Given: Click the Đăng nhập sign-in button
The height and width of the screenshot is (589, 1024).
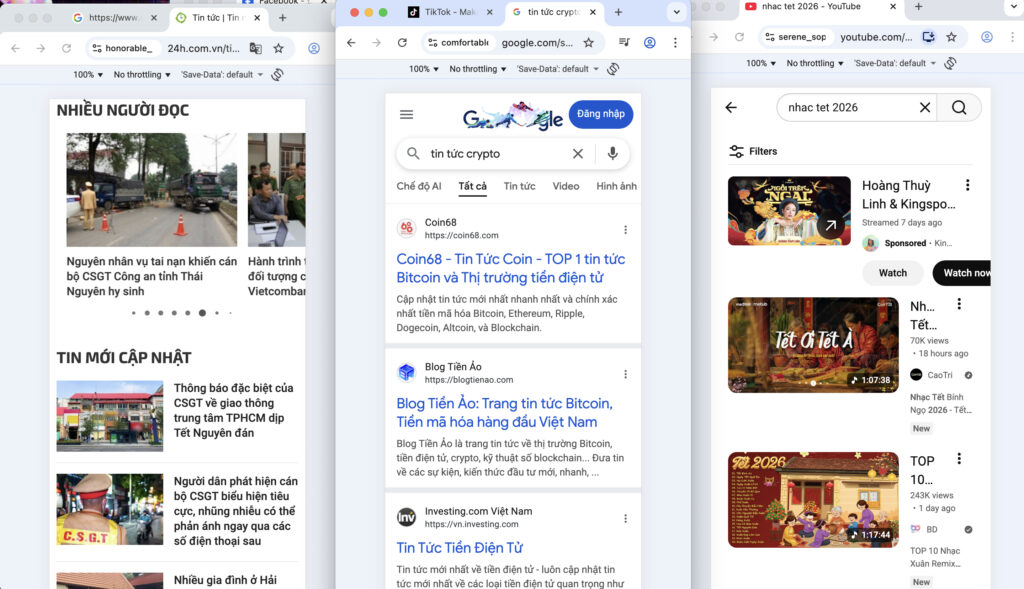Looking at the screenshot, I should [600, 114].
